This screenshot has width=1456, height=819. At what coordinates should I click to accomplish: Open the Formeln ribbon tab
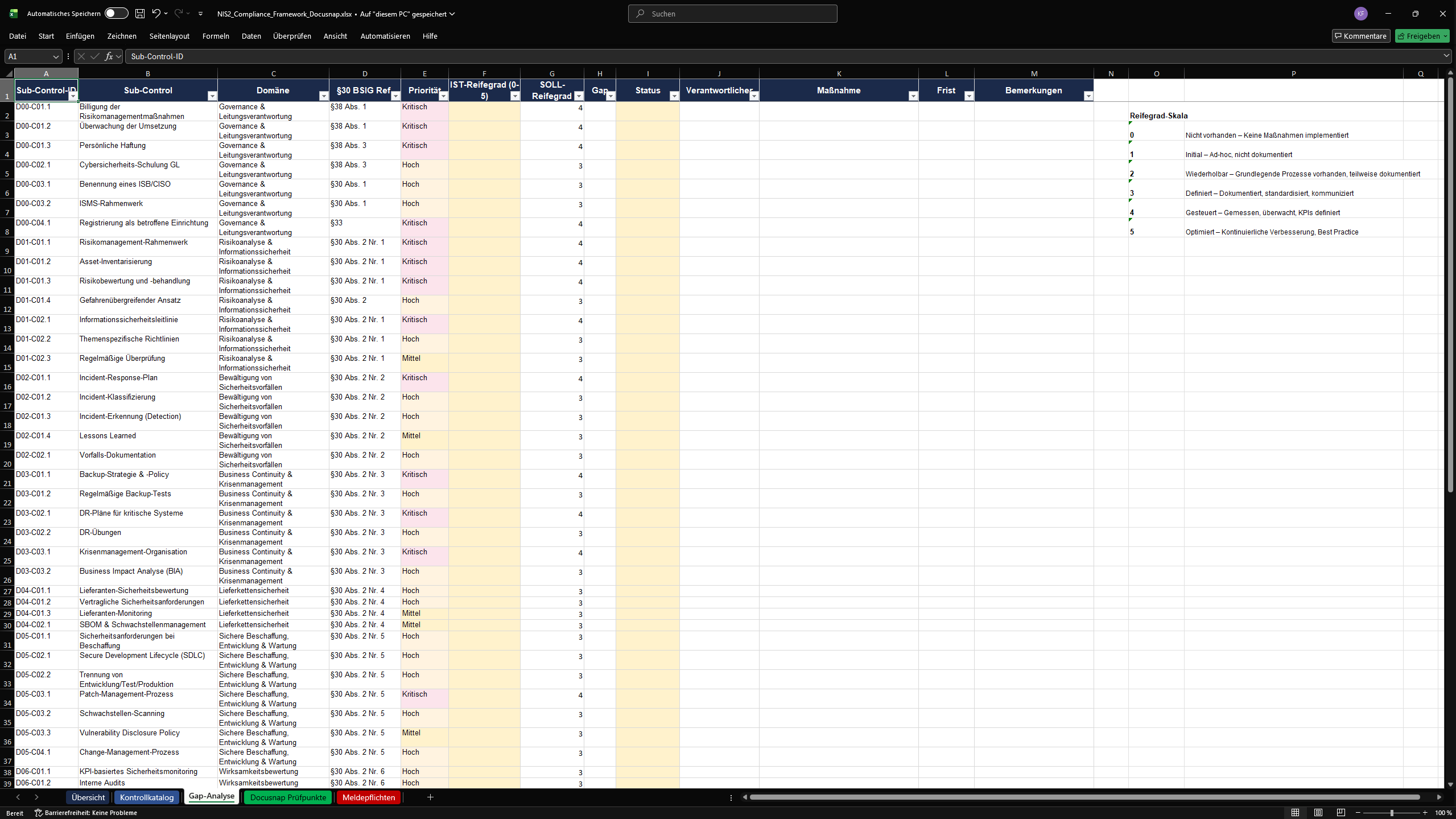(x=216, y=36)
